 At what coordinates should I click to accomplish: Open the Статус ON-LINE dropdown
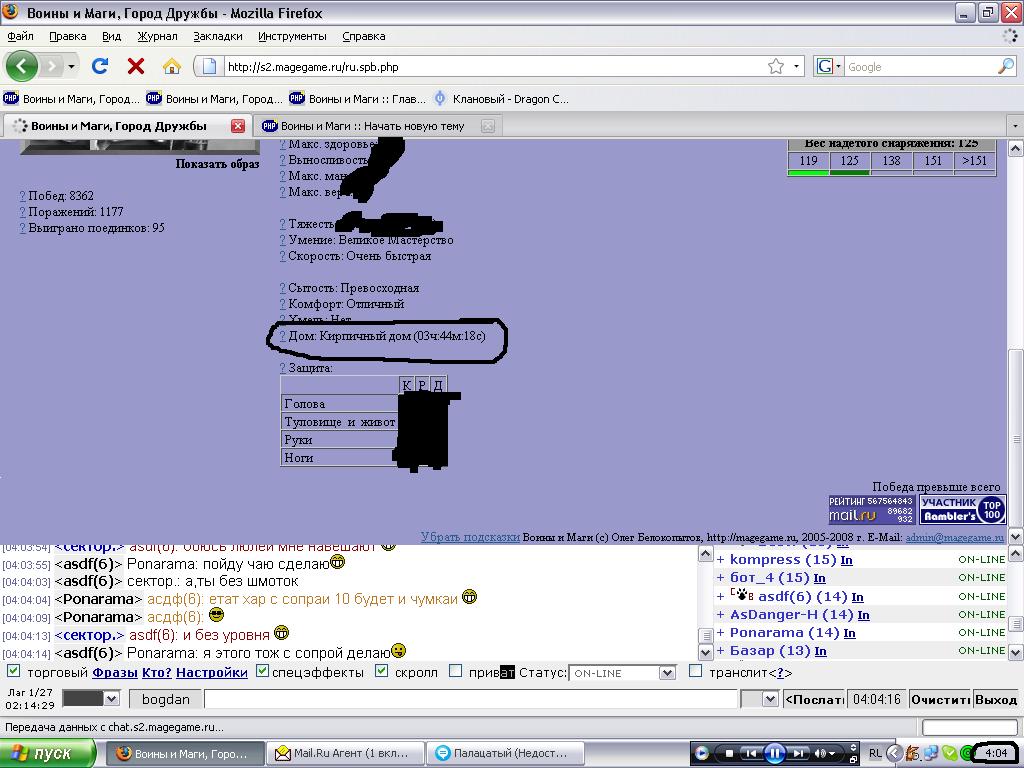coord(622,673)
